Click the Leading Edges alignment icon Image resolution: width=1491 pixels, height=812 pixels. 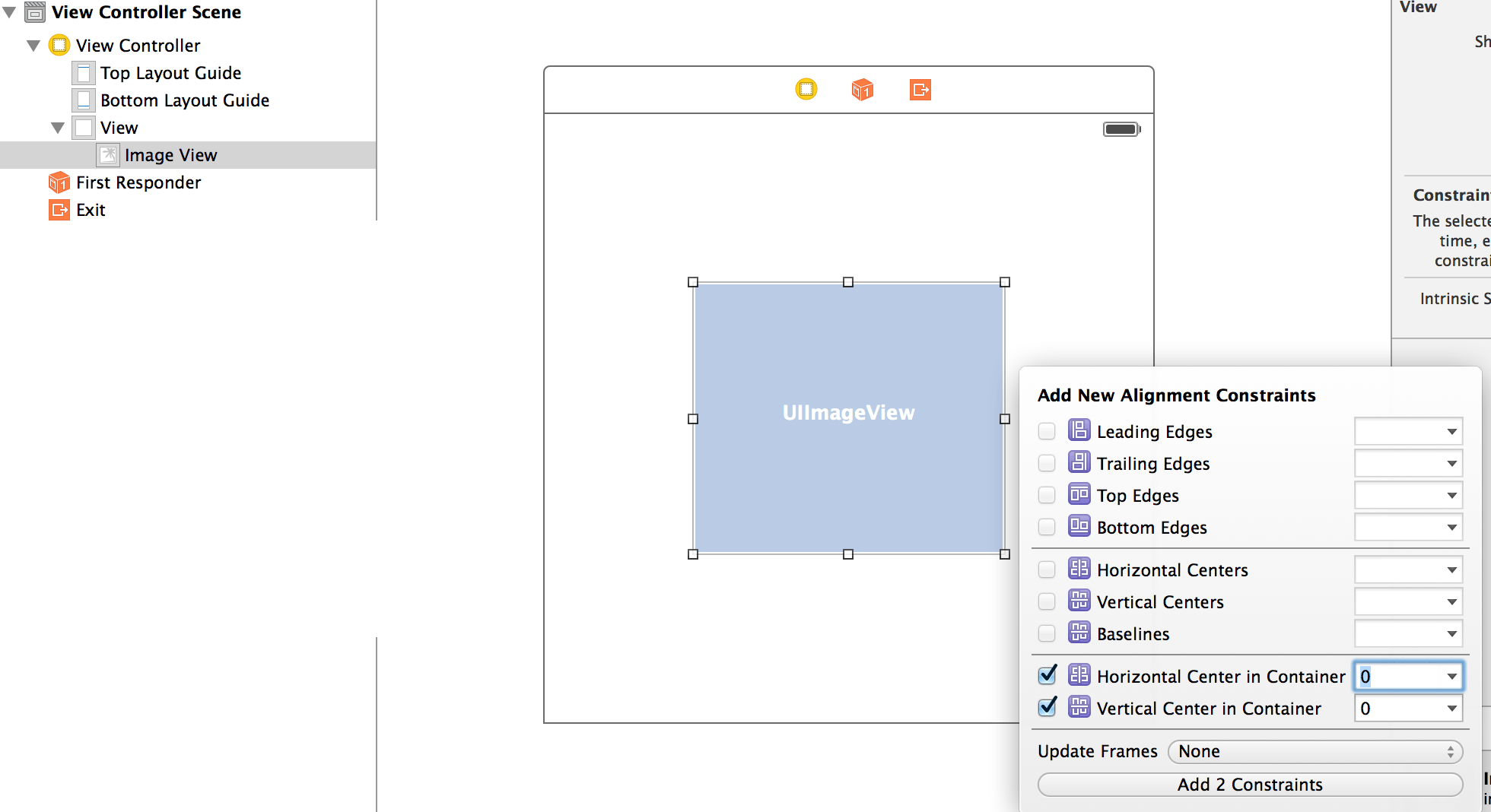pos(1079,430)
